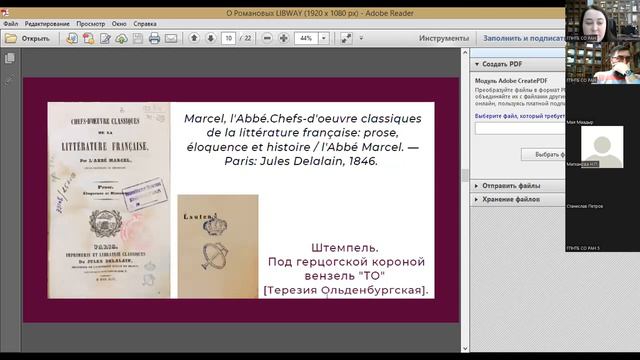640x360 pixels.
Task: Expand the Хранение файлов section
Action: coord(476,199)
